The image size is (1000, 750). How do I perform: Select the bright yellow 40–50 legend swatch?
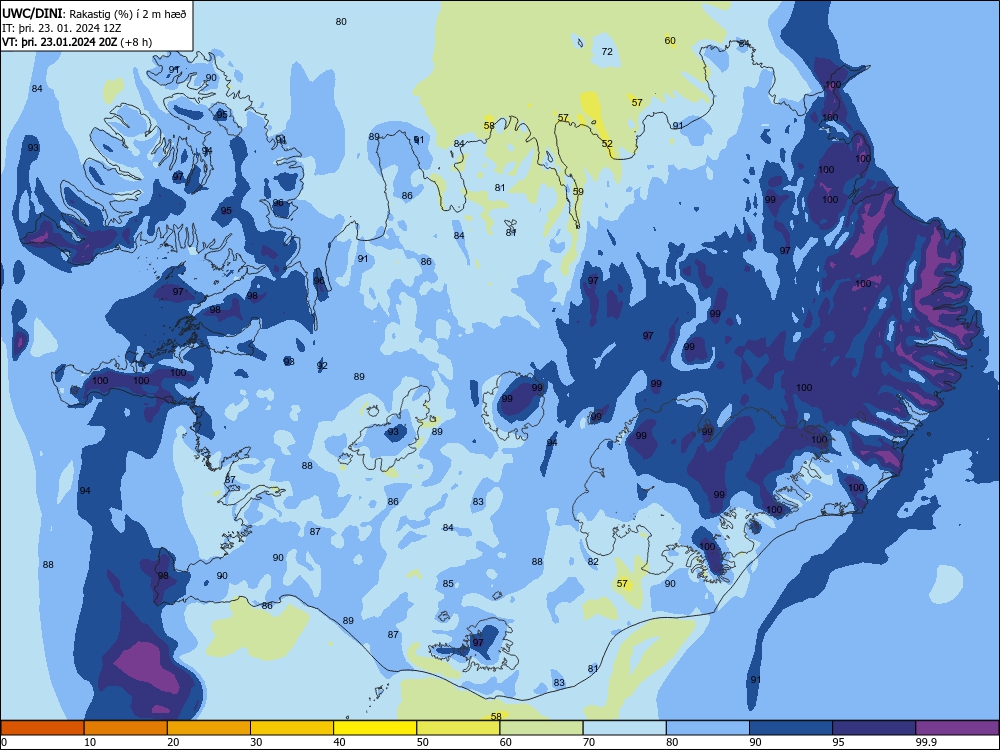click(x=375, y=728)
